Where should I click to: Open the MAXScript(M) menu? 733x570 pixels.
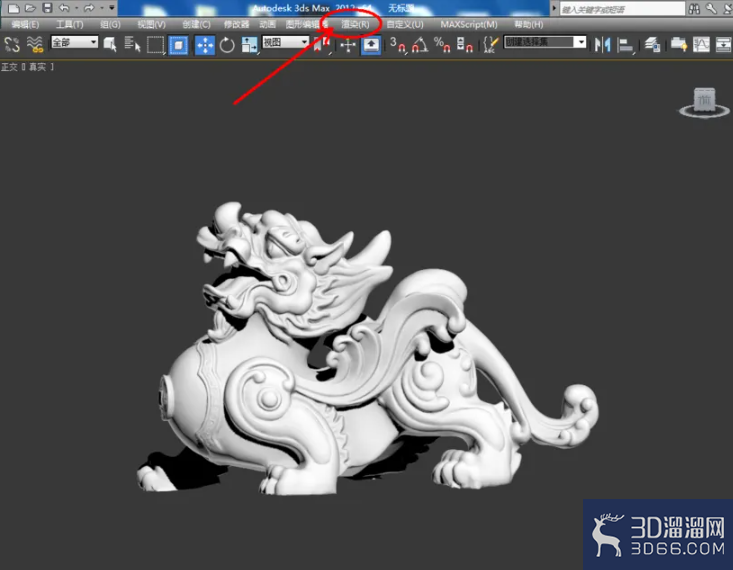tap(469, 24)
